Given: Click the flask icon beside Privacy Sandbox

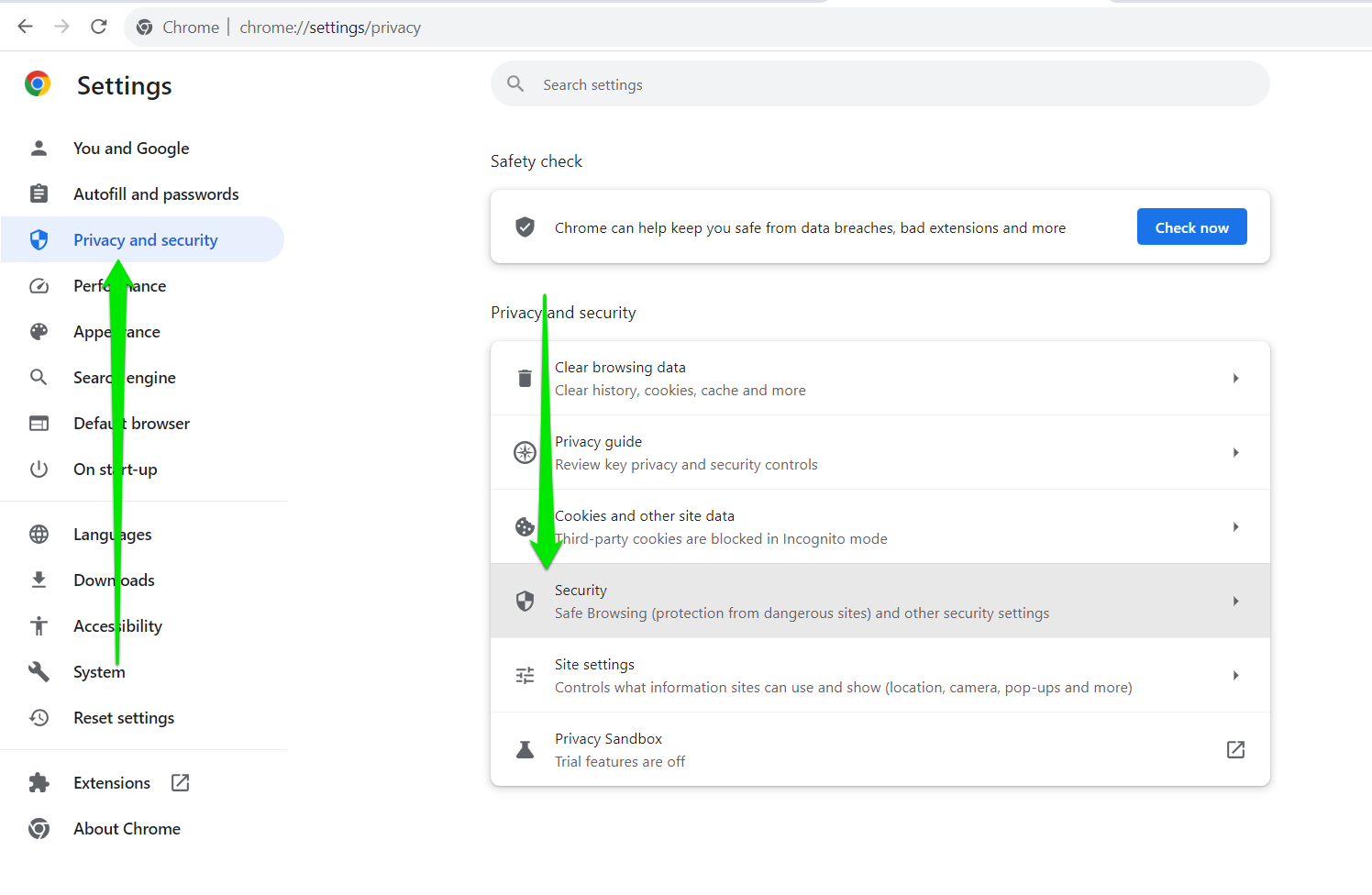Looking at the screenshot, I should (x=525, y=749).
